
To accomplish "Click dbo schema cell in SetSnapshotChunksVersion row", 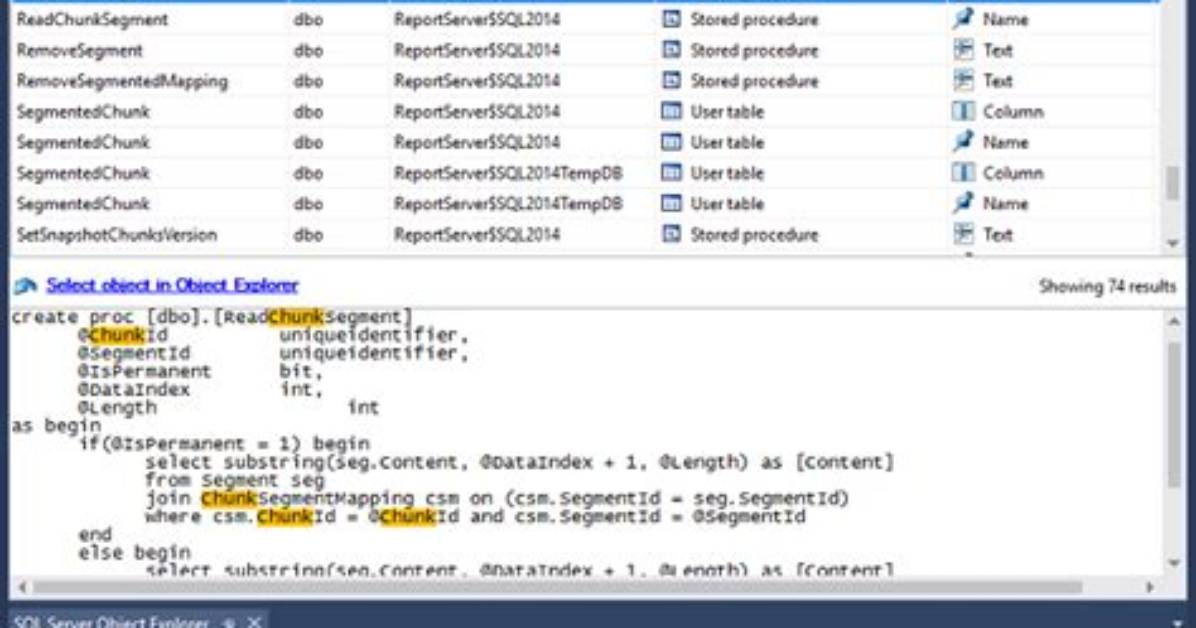I will click(308, 234).
